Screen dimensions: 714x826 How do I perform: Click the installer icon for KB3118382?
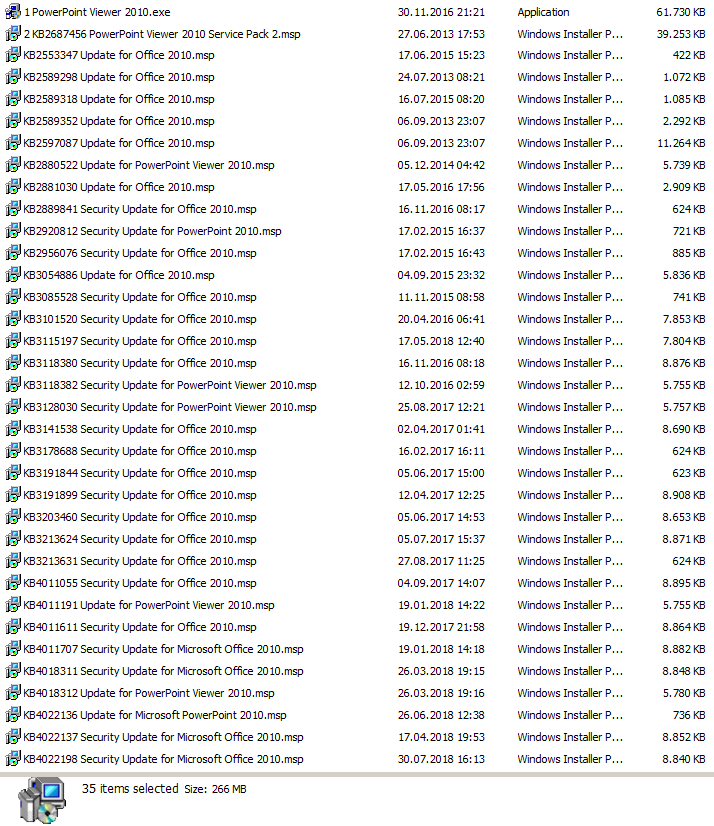point(13,386)
